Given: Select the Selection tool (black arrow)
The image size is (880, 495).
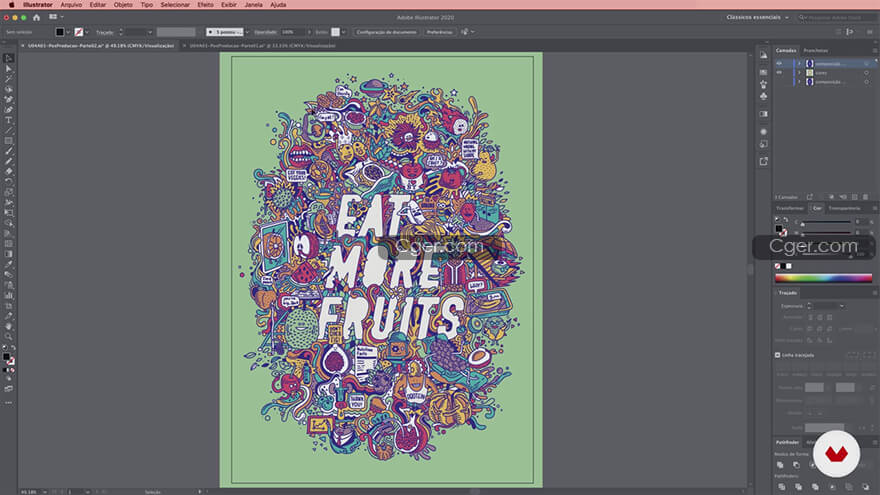Looking at the screenshot, I should (x=8, y=58).
